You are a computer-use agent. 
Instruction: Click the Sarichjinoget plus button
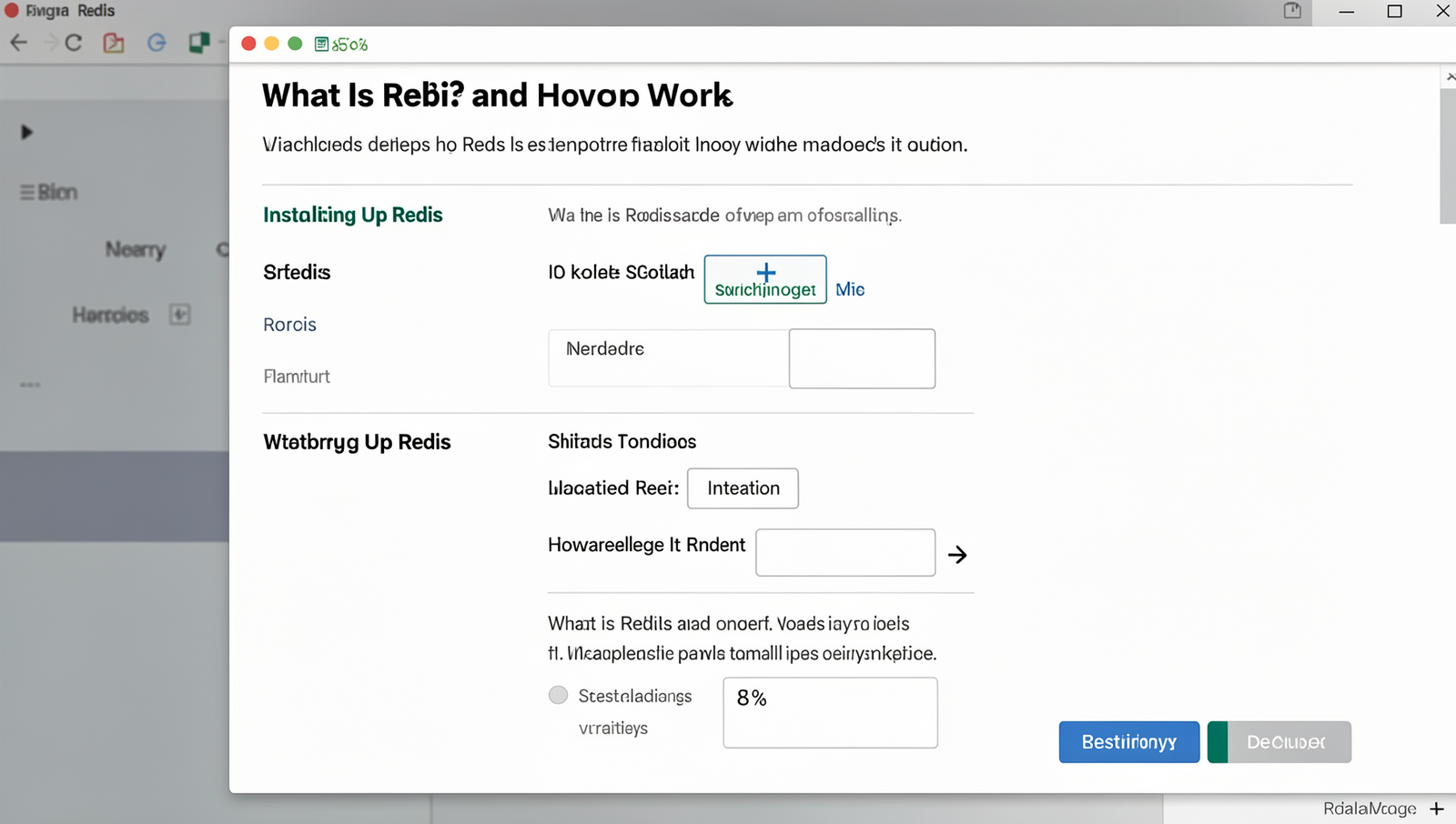(x=765, y=279)
